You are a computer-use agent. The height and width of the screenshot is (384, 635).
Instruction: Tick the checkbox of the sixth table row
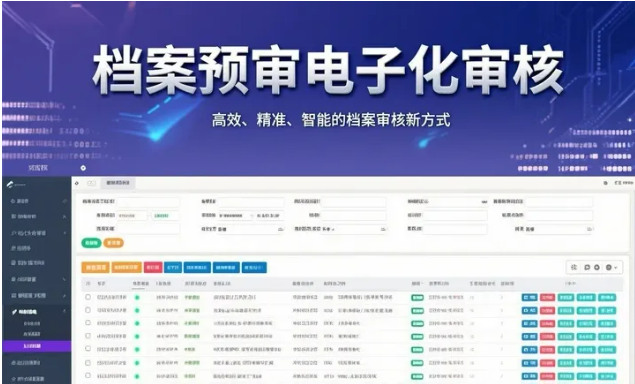tap(88, 363)
